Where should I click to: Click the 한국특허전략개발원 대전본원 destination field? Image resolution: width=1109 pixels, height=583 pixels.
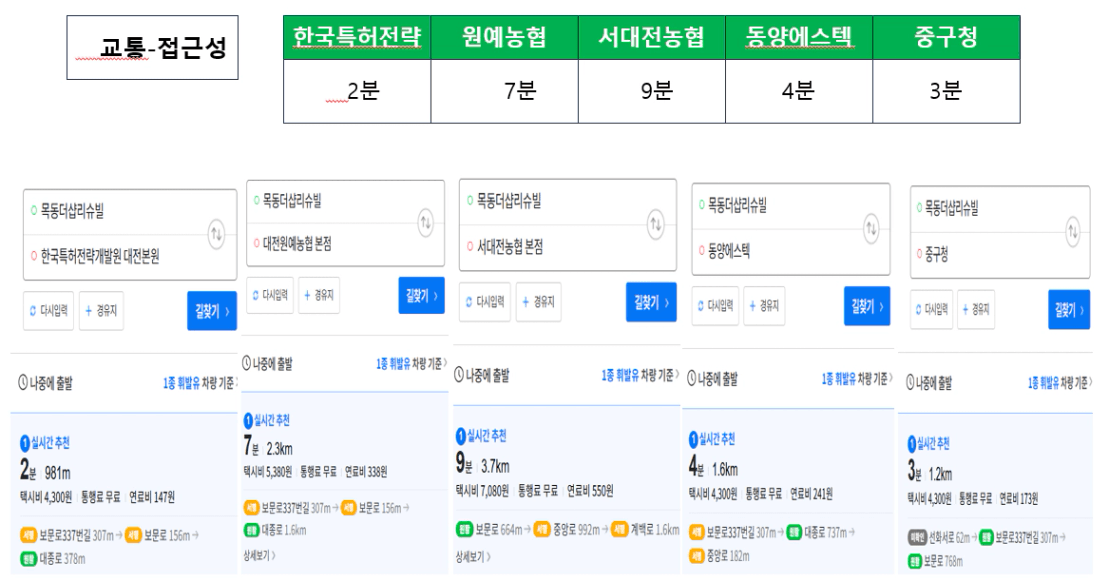[x=100, y=256]
